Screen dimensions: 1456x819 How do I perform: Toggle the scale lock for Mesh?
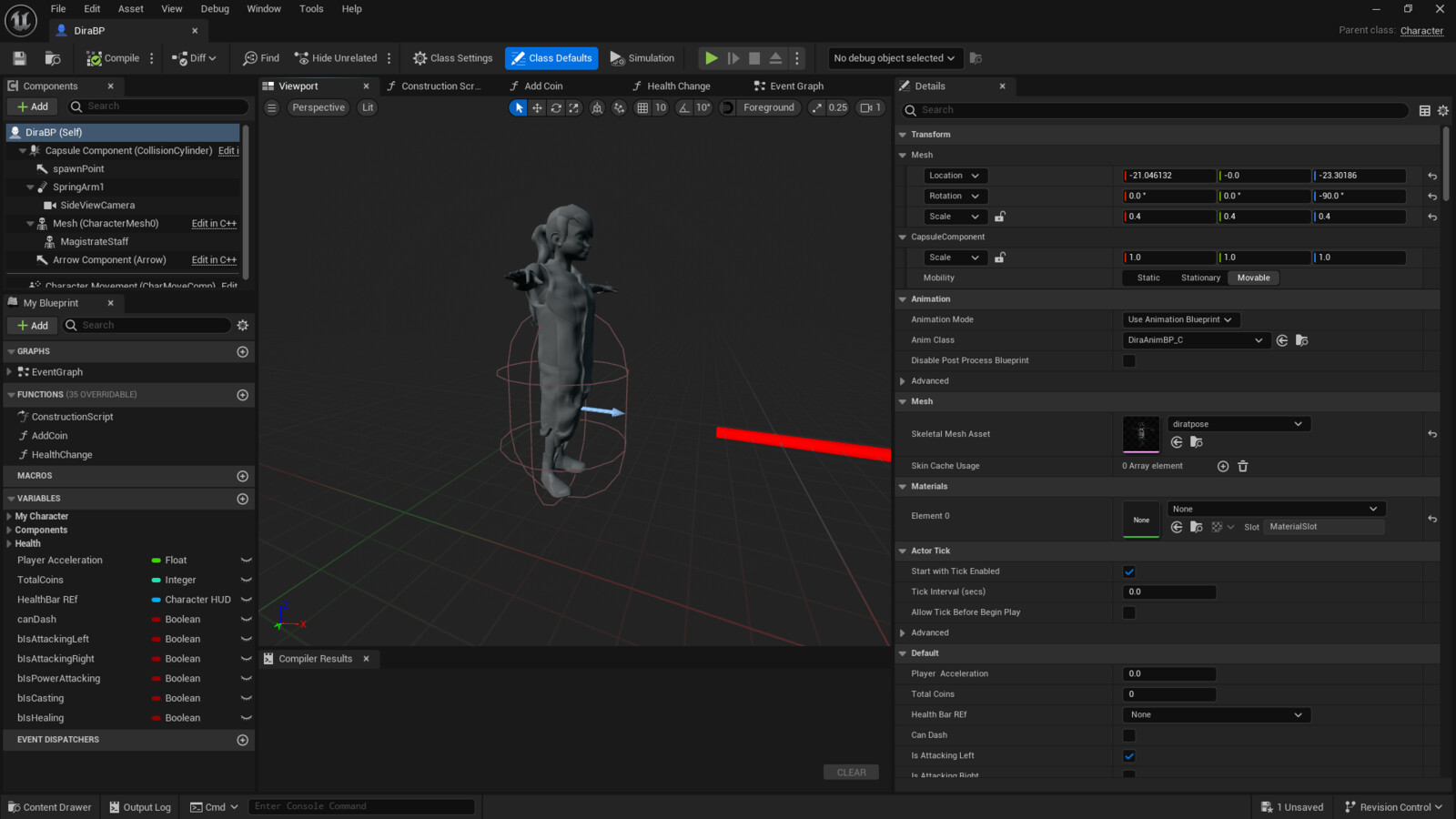pos(999,217)
